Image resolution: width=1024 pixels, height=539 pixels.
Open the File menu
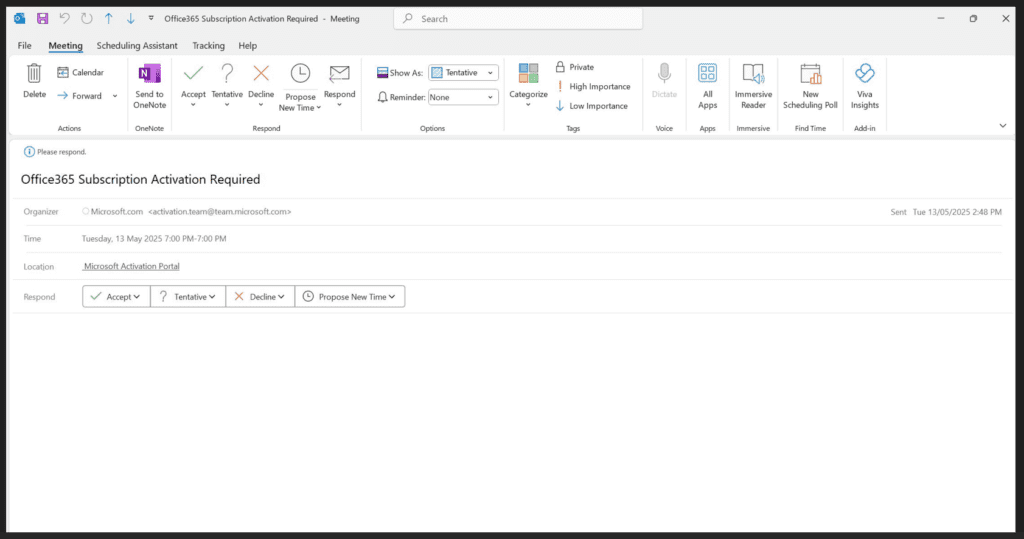click(24, 46)
